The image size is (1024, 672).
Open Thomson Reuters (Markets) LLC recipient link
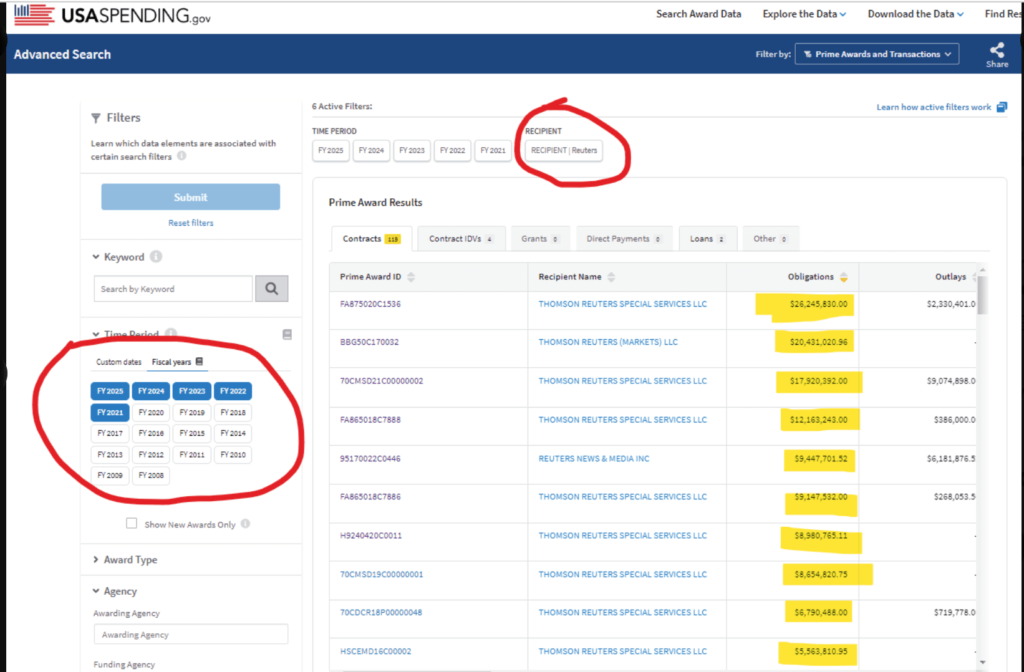[x=608, y=342]
